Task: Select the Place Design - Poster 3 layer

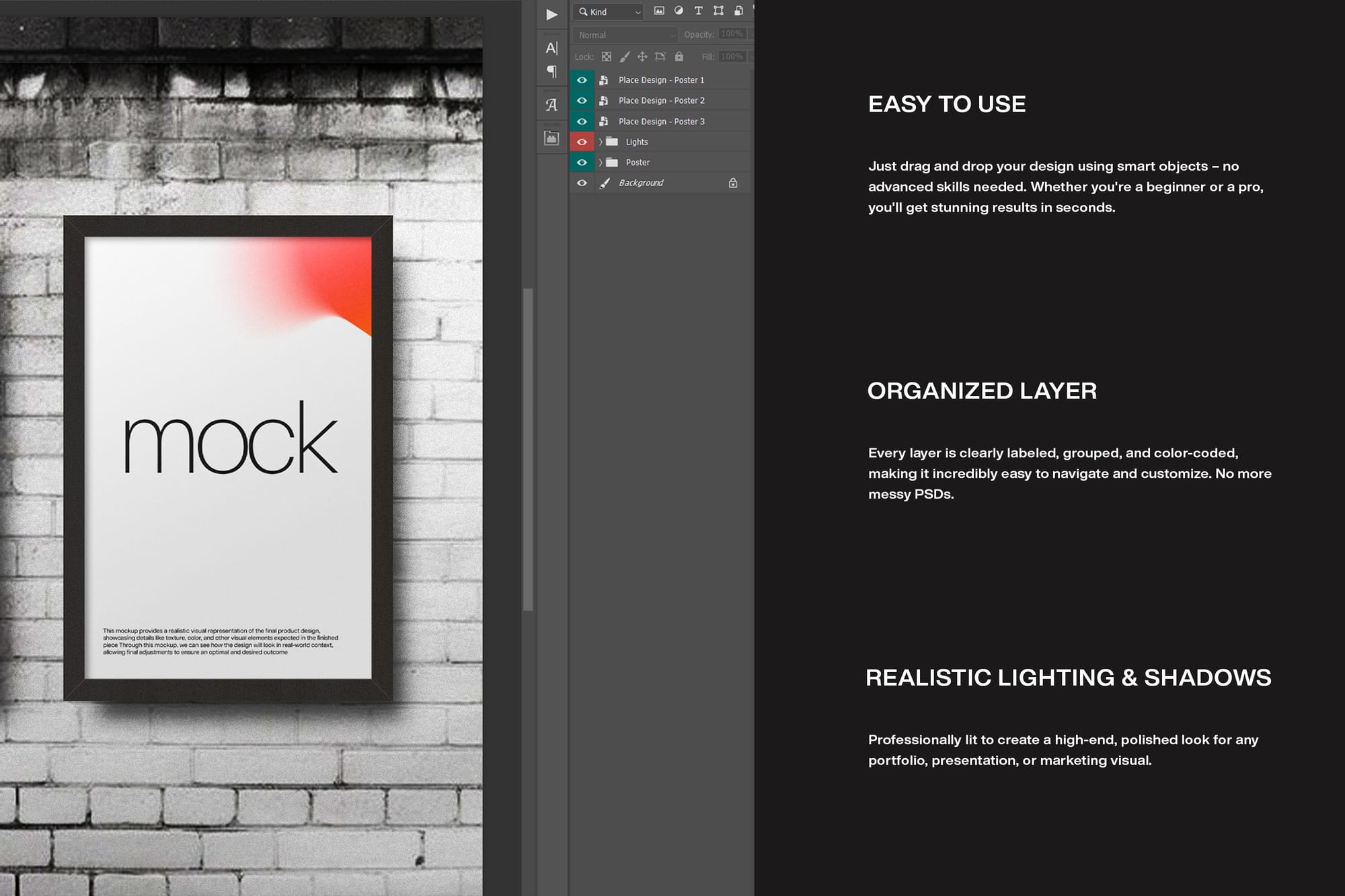Action: point(661,122)
